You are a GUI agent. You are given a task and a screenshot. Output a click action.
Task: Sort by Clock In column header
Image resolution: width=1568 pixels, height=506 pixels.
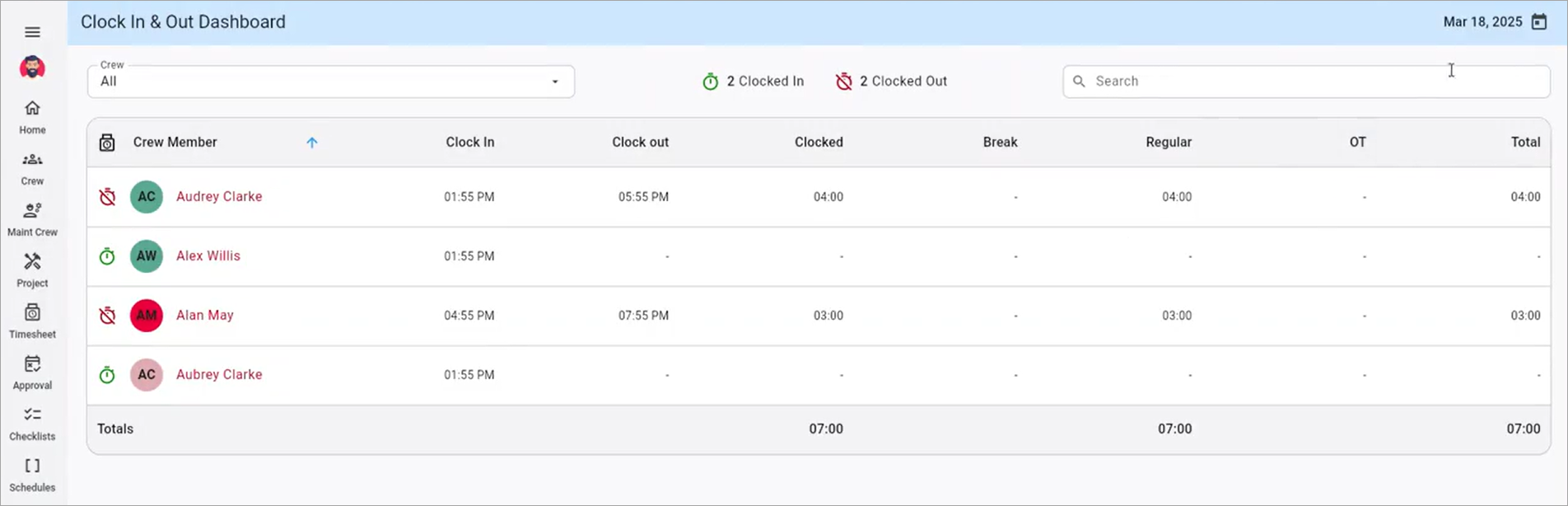pos(470,143)
